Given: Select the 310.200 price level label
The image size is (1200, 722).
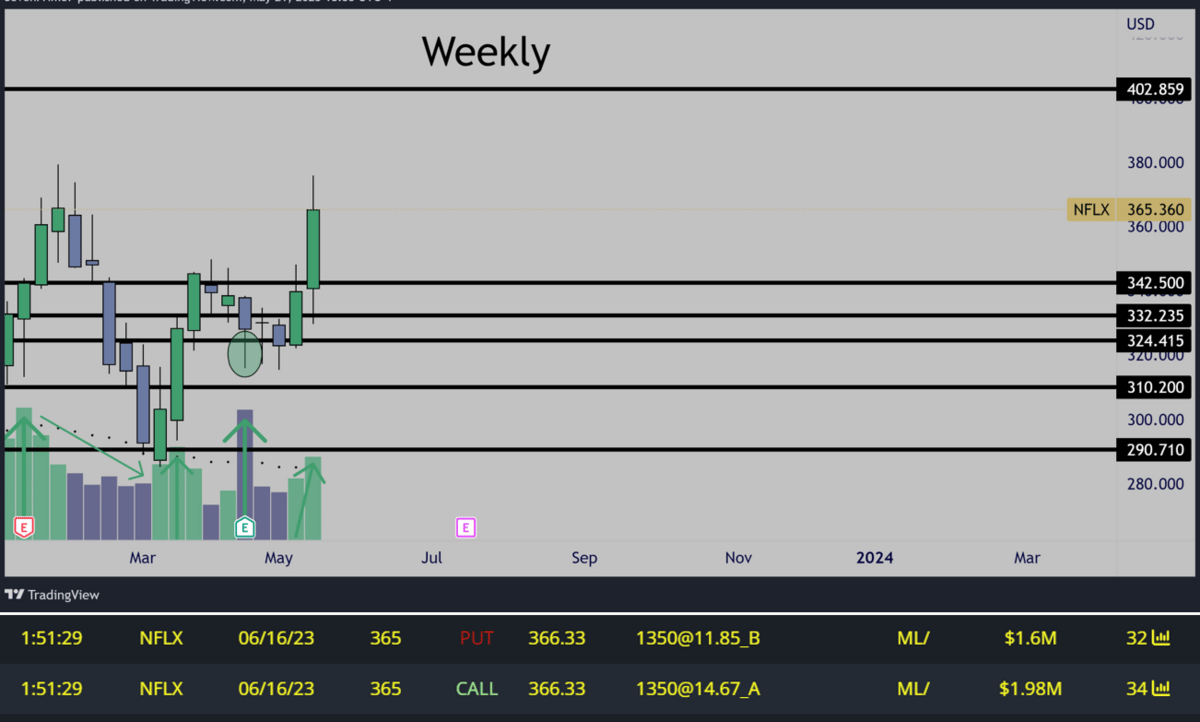Looking at the screenshot, I should coord(1155,387).
